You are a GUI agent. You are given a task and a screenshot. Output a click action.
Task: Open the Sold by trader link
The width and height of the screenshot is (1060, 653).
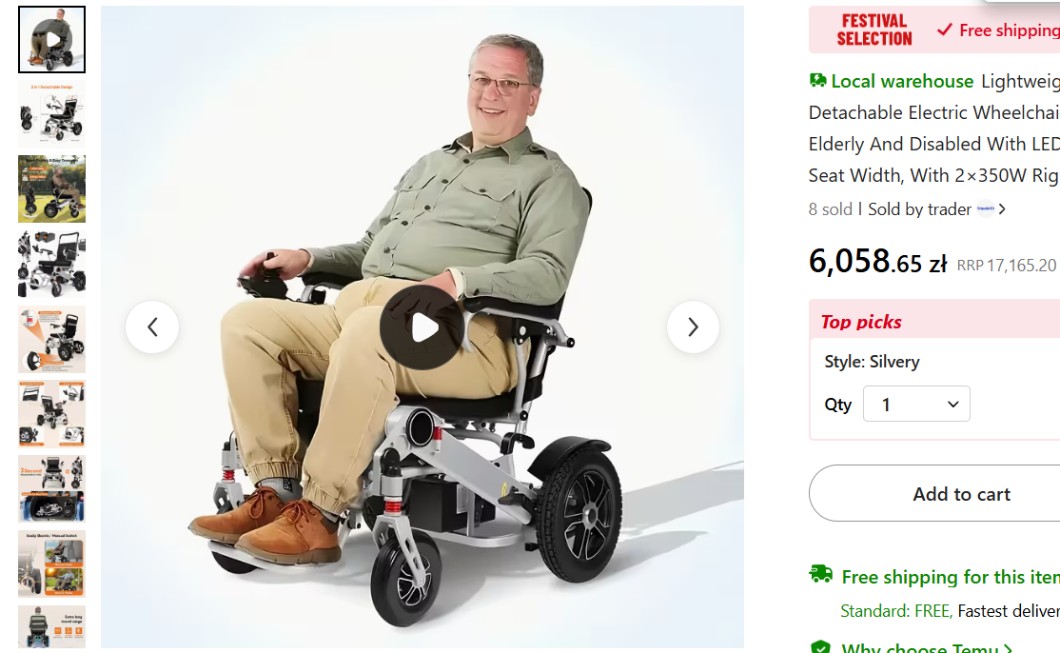click(919, 210)
